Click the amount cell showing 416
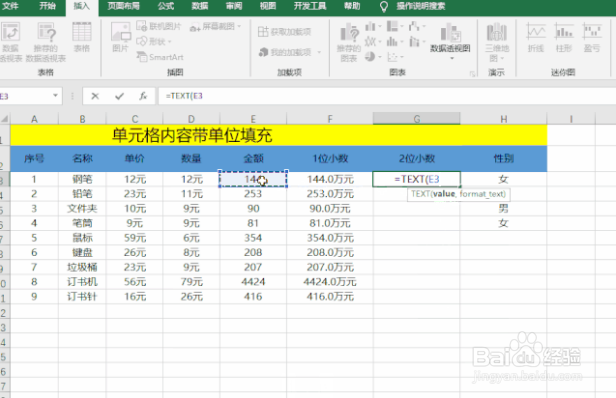This screenshot has height=398, width=616. click(253, 296)
